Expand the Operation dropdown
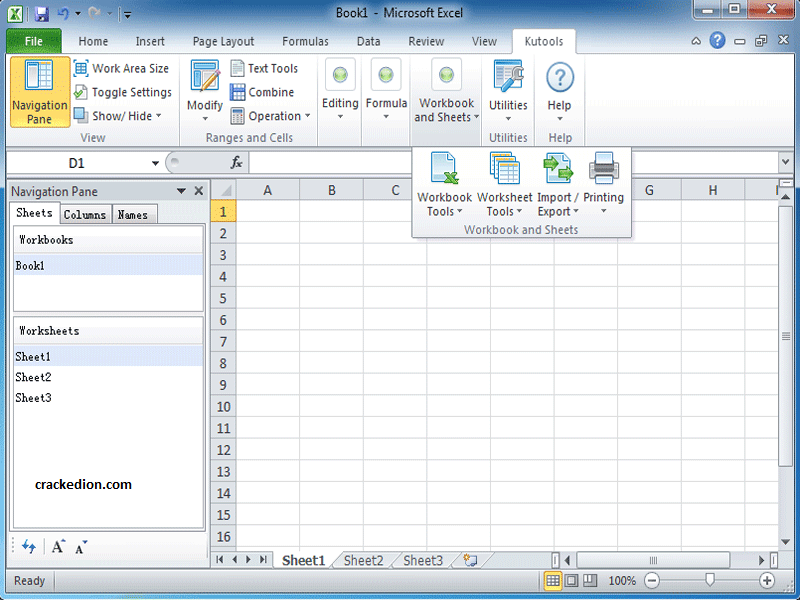Image resolution: width=800 pixels, height=600 pixels. click(x=270, y=116)
